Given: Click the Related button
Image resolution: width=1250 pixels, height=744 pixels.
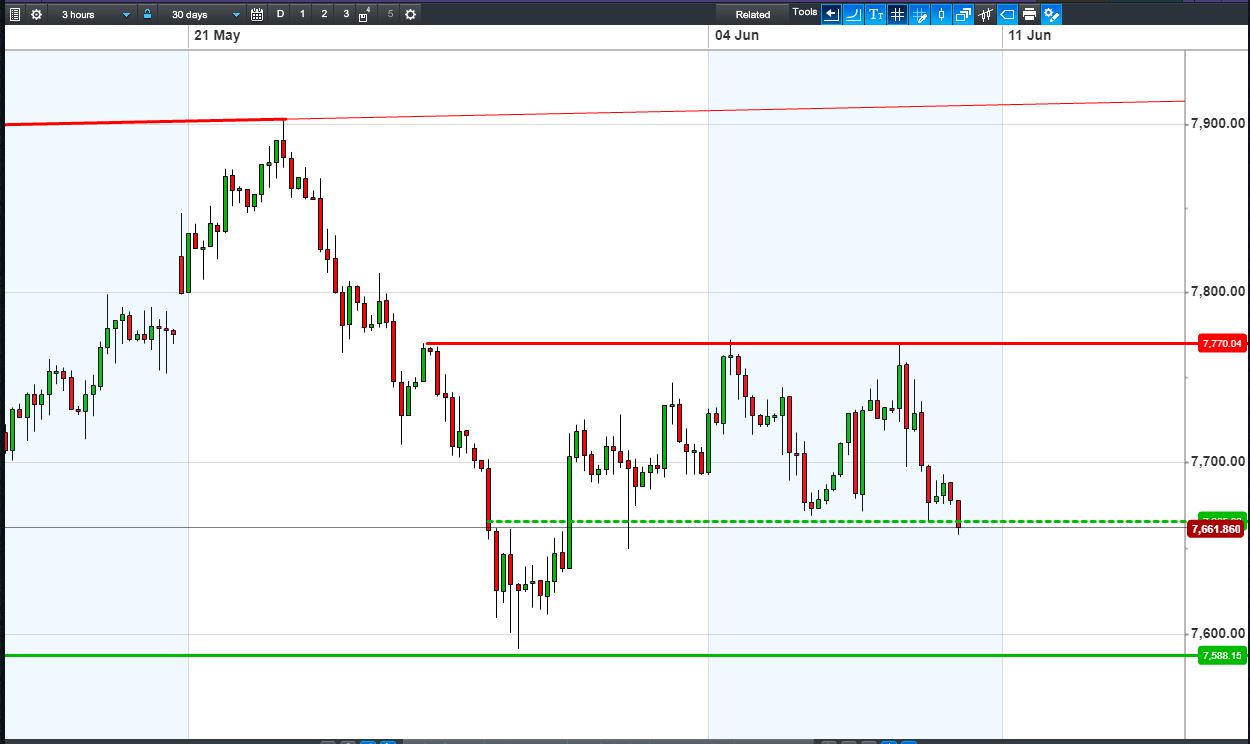Looking at the screenshot, I should tap(753, 14).
